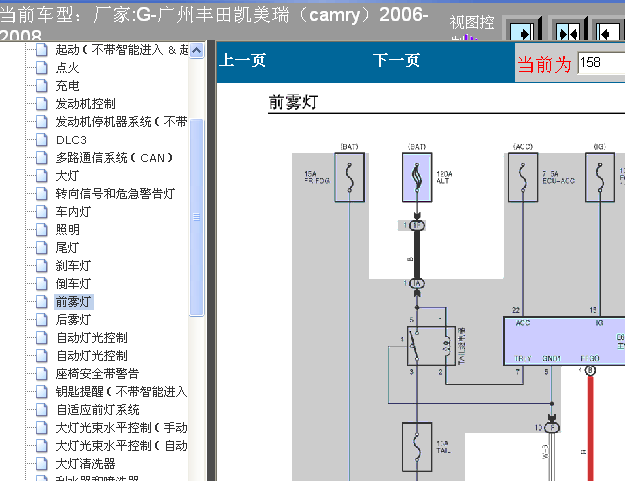Screen dimensions: 625x481
Task: Select 后雾灯 text in the tree
Action: (x=73, y=320)
